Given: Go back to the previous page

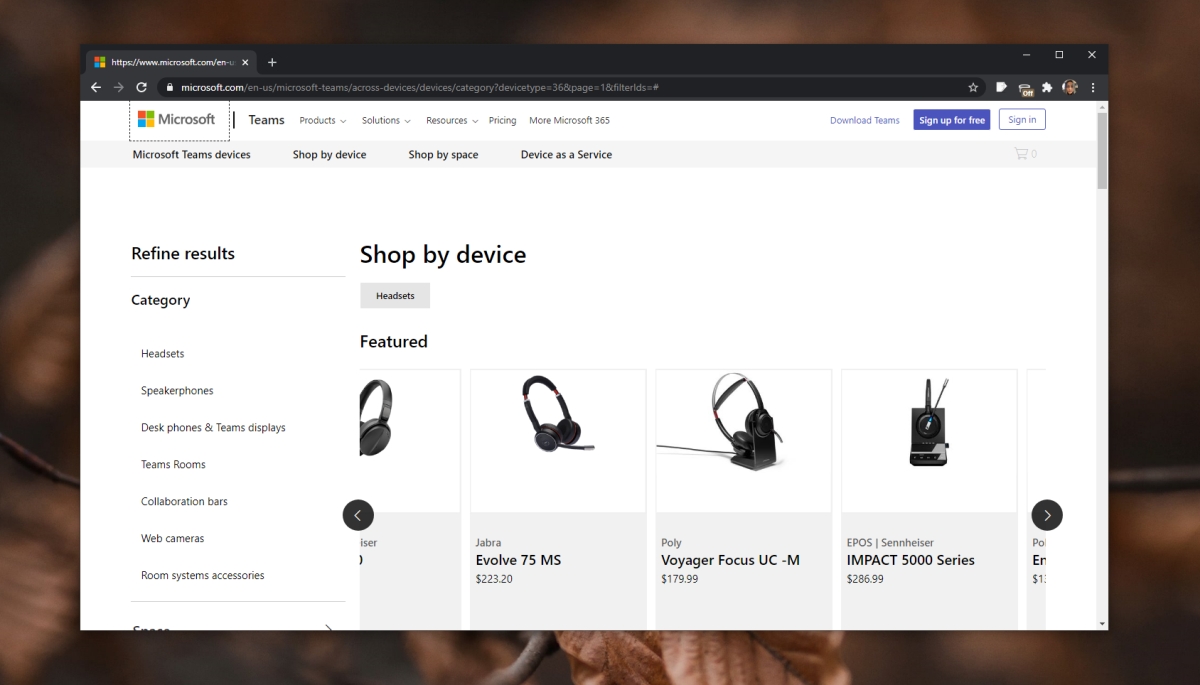Looking at the screenshot, I should tap(96, 87).
